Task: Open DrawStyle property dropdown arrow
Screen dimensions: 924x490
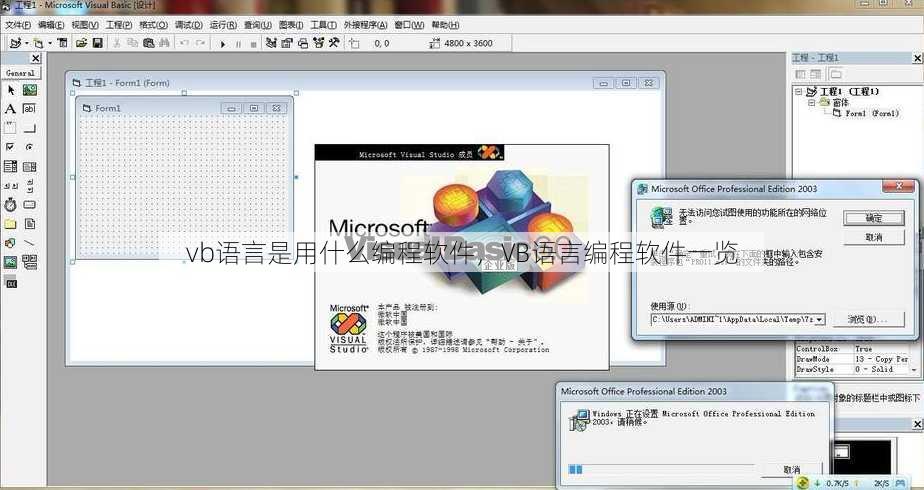Action: pyautogui.click(x=914, y=370)
